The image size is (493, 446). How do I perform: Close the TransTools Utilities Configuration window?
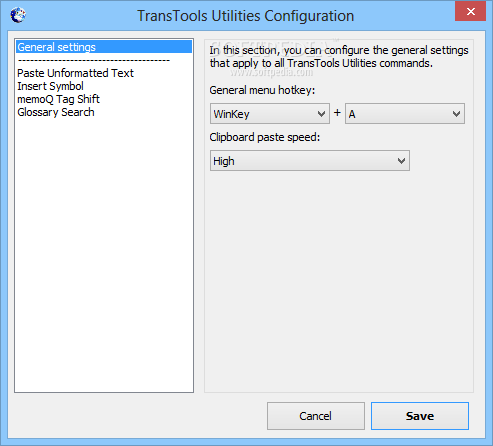470,11
